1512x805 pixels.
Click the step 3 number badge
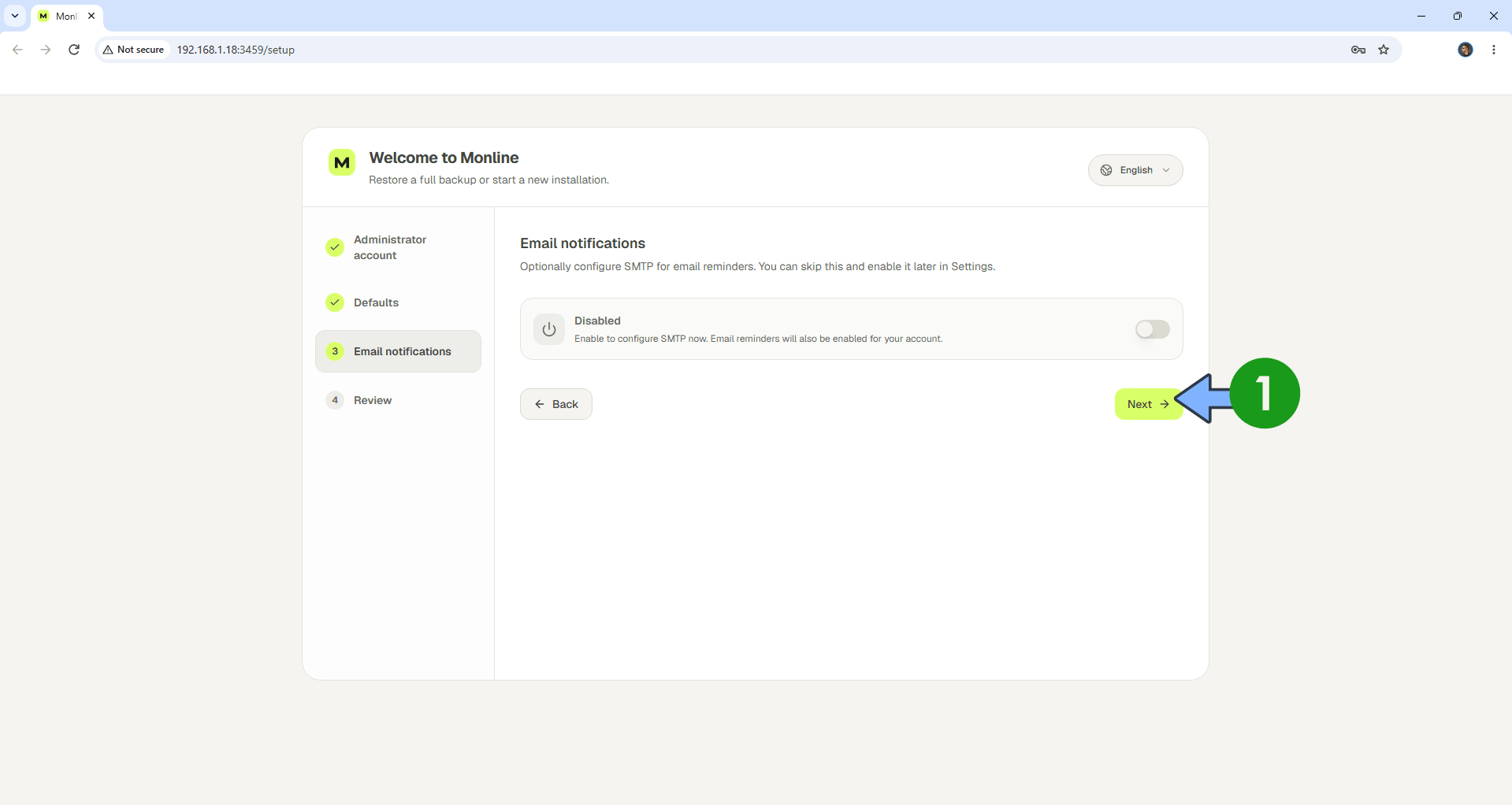click(x=335, y=351)
